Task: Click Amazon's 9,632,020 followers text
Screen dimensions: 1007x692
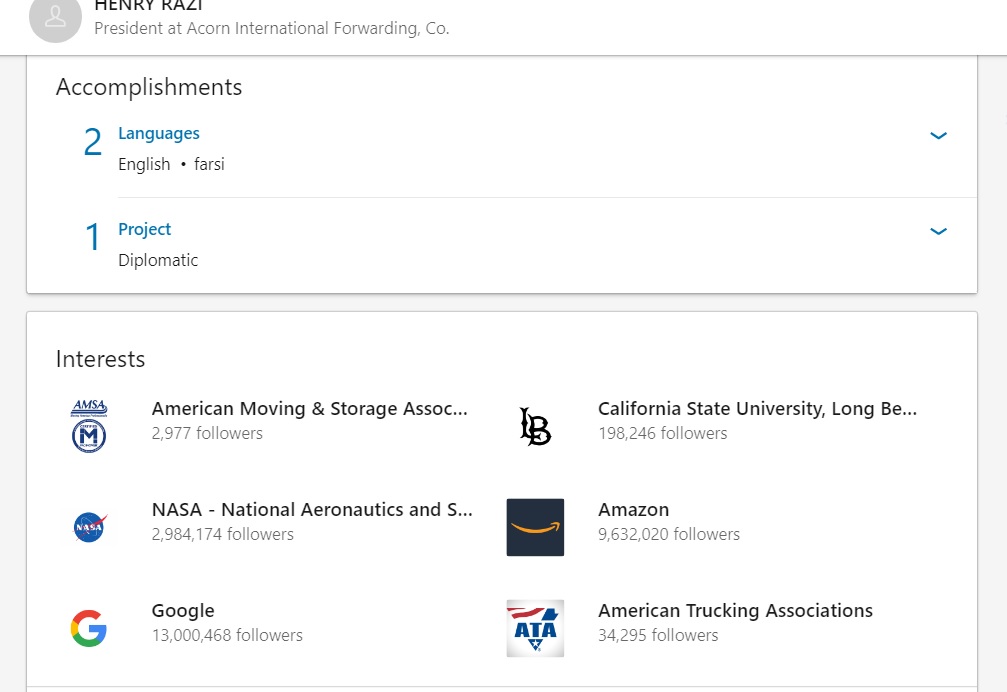Action: pyautogui.click(x=669, y=534)
